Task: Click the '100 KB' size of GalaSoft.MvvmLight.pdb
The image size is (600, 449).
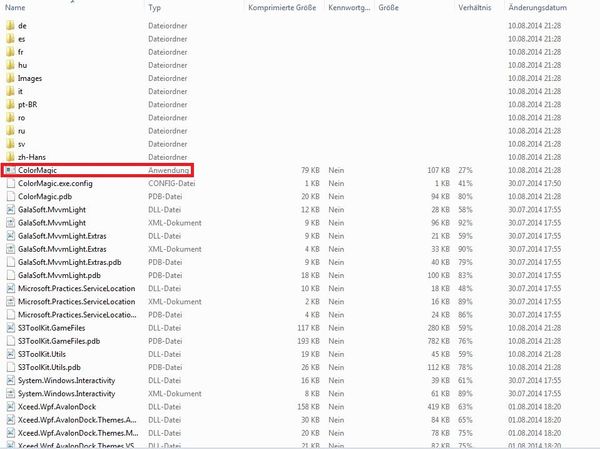Action: click(x=439, y=275)
